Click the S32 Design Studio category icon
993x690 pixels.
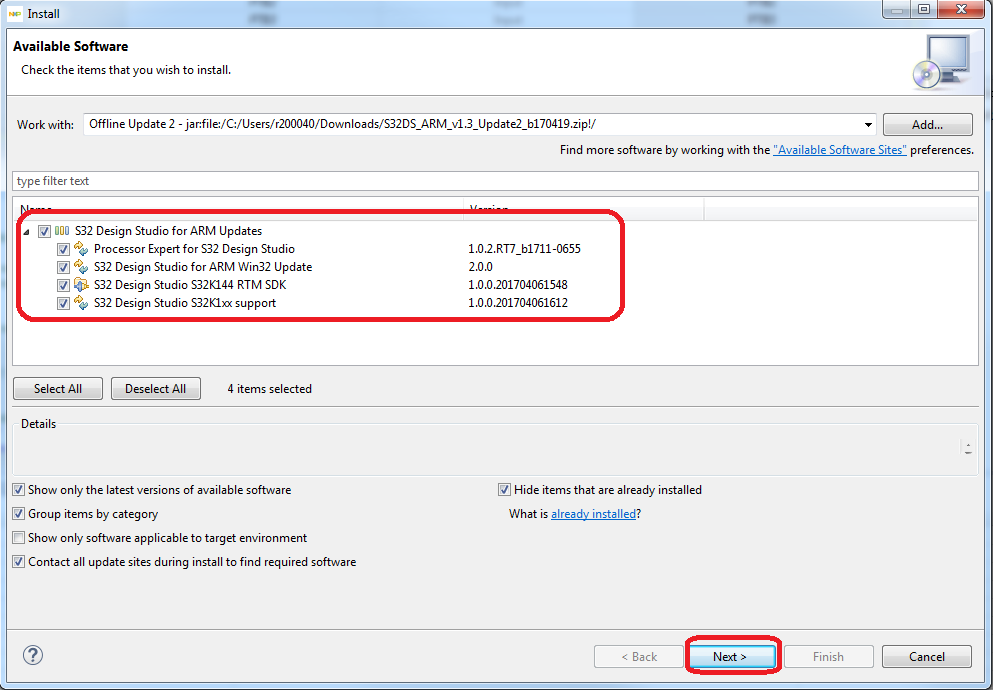(x=62, y=231)
